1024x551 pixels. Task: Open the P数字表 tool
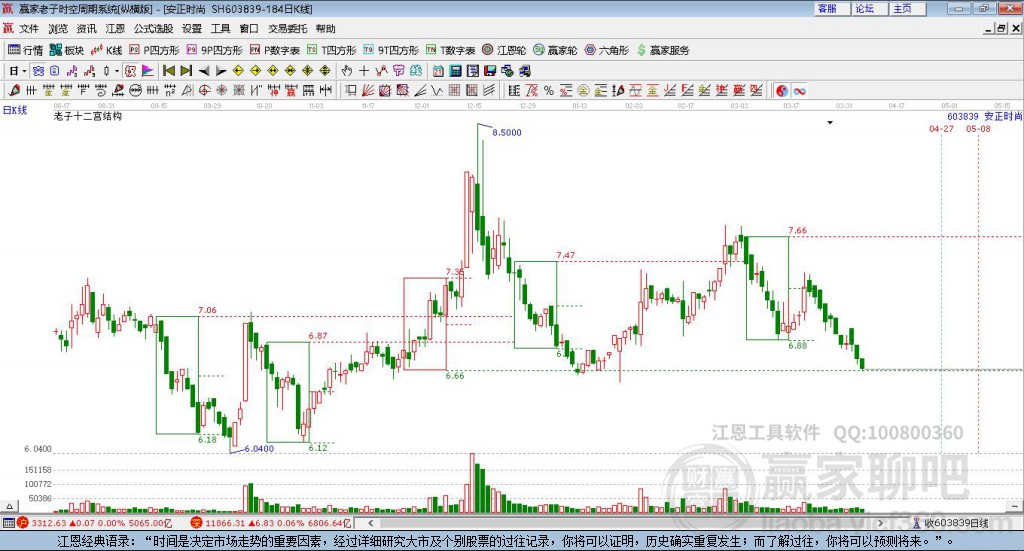coord(274,50)
